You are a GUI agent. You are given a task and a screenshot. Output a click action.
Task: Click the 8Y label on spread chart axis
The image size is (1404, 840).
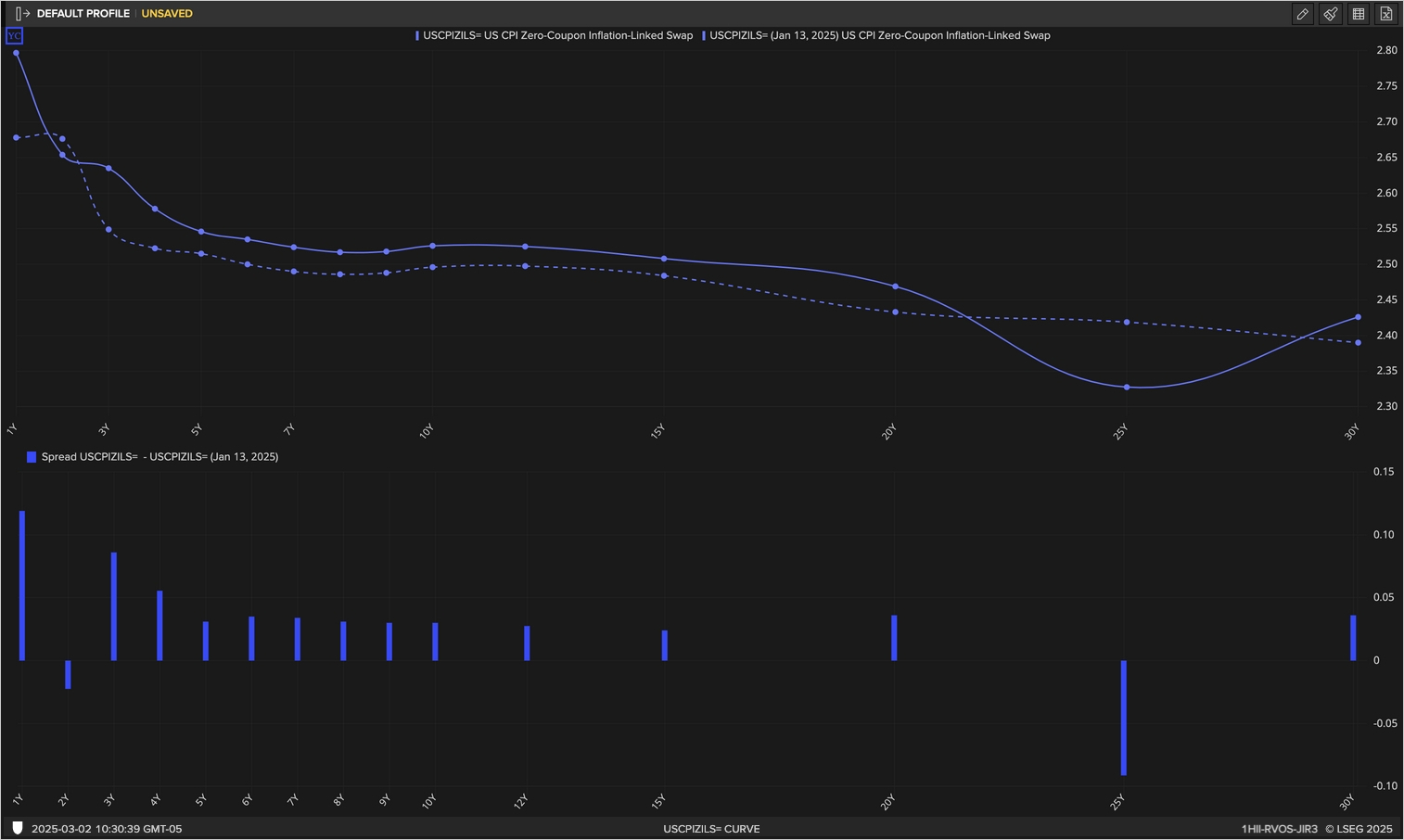338,799
